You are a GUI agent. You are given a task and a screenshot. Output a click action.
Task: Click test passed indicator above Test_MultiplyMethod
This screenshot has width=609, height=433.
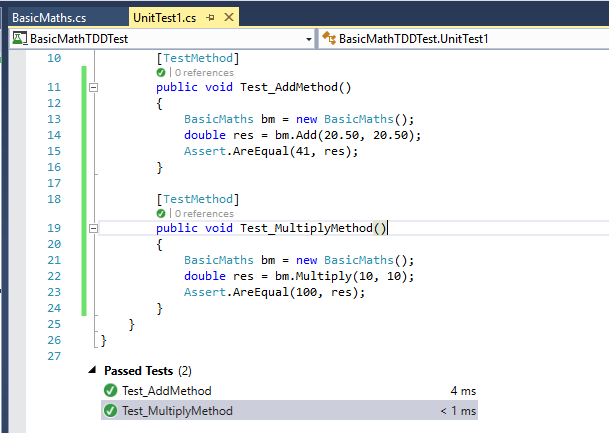pyautogui.click(x=161, y=214)
